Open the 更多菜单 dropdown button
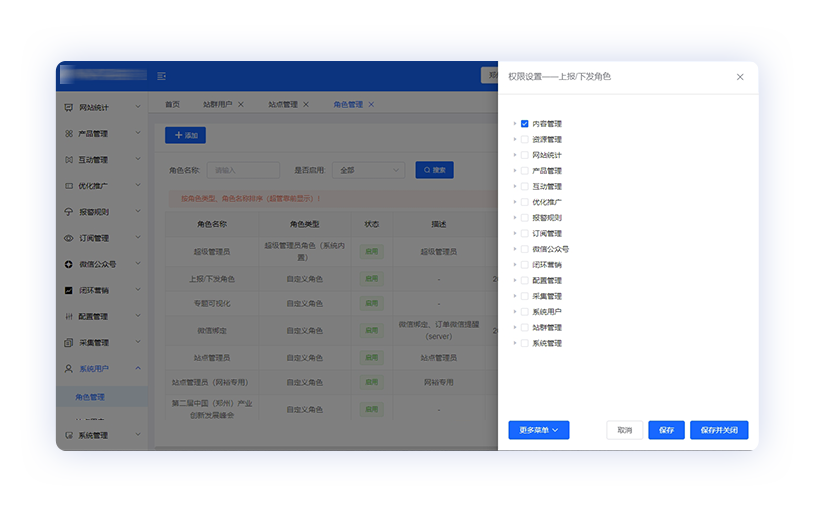The image size is (820, 510). [x=539, y=430]
